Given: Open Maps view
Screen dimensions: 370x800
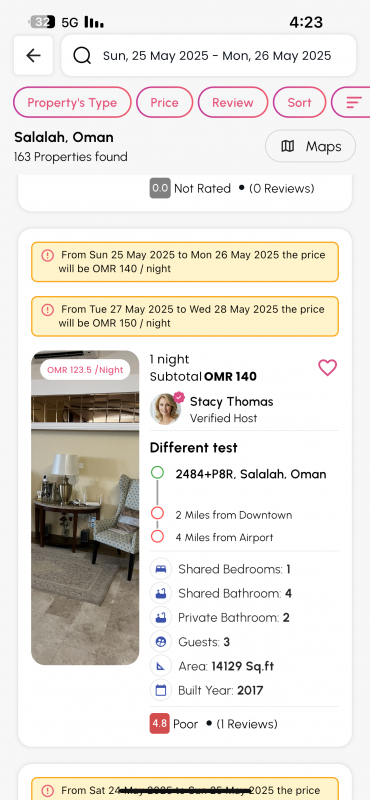Looking at the screenshot, I should click(x=310, y=146).
